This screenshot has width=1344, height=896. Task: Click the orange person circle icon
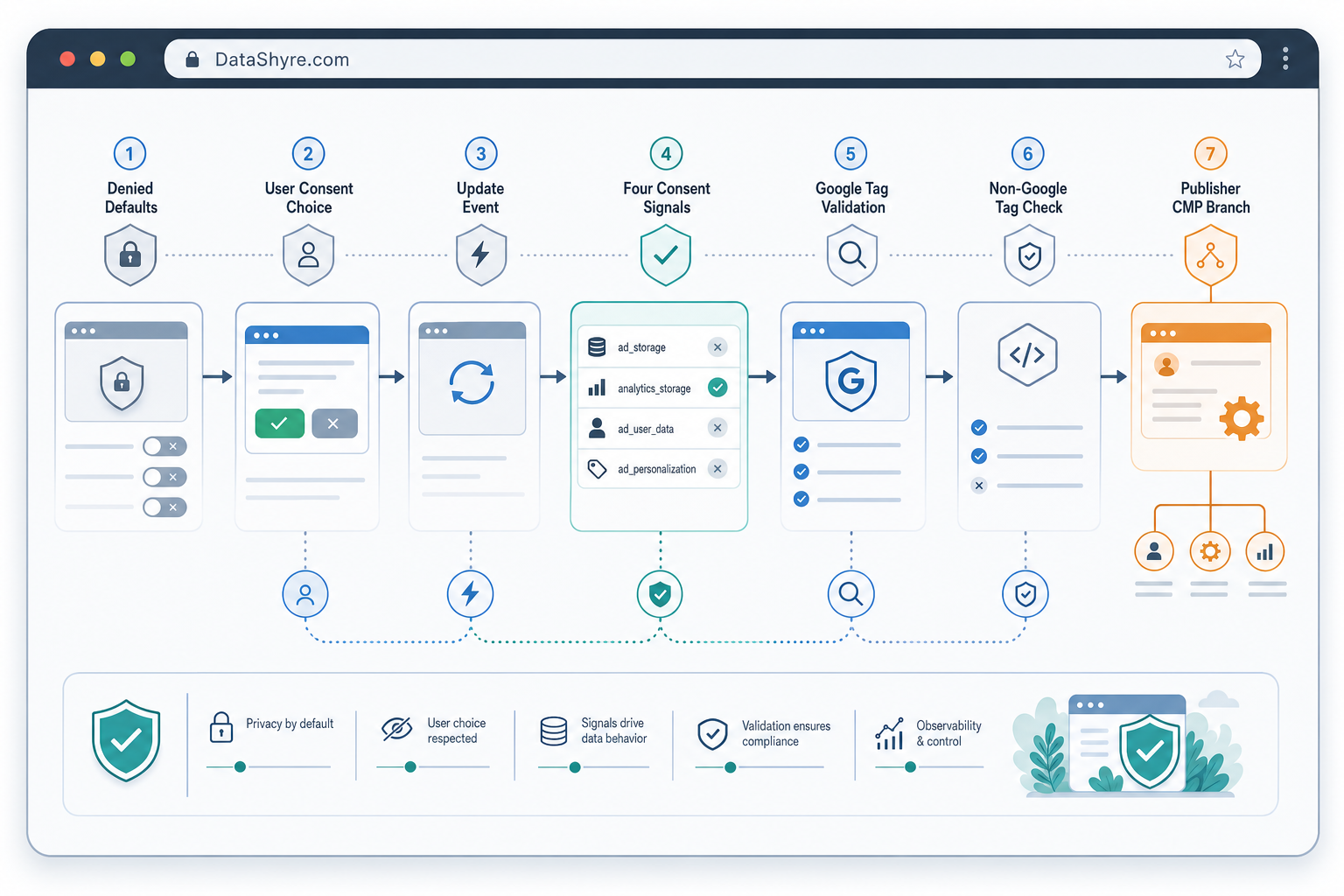1154,552
